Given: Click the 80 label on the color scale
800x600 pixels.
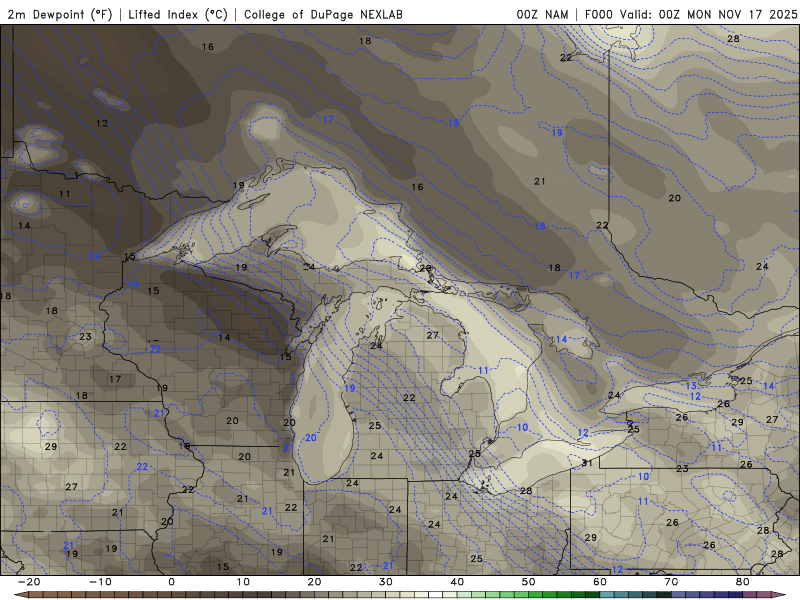Looking at the screenshot, I should [x=743, y=582].
